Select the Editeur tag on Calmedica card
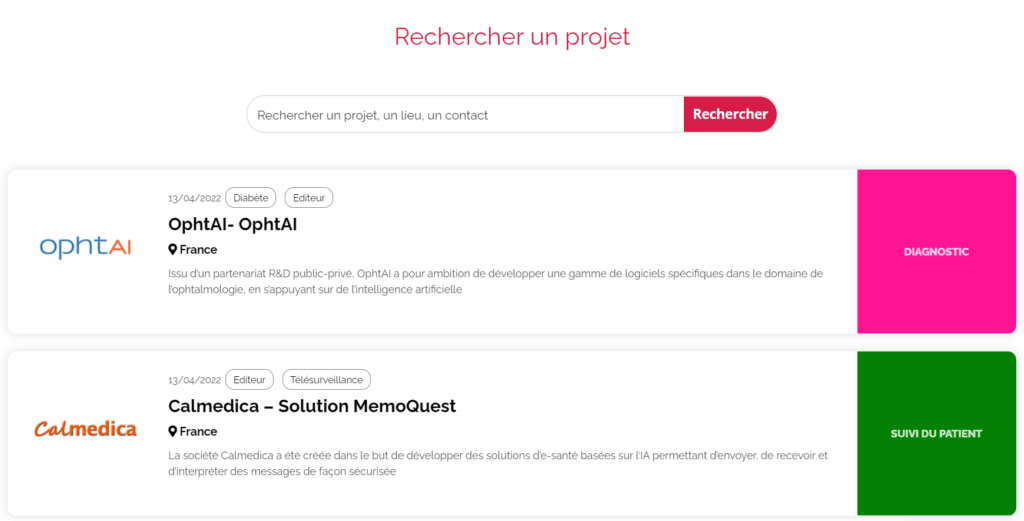This screenshot has height=521, width=1024. [249, 379]
